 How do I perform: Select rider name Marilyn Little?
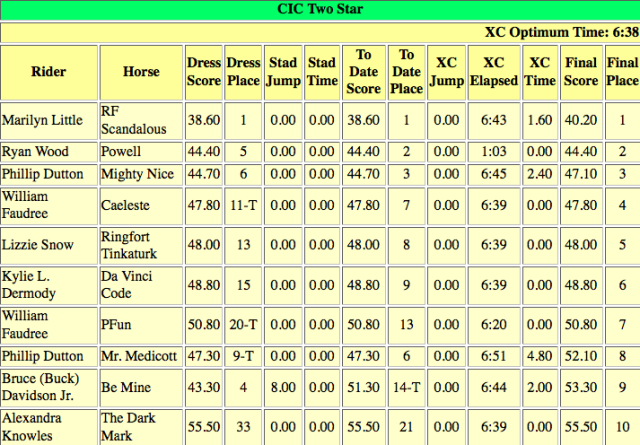tap(42, 120)
